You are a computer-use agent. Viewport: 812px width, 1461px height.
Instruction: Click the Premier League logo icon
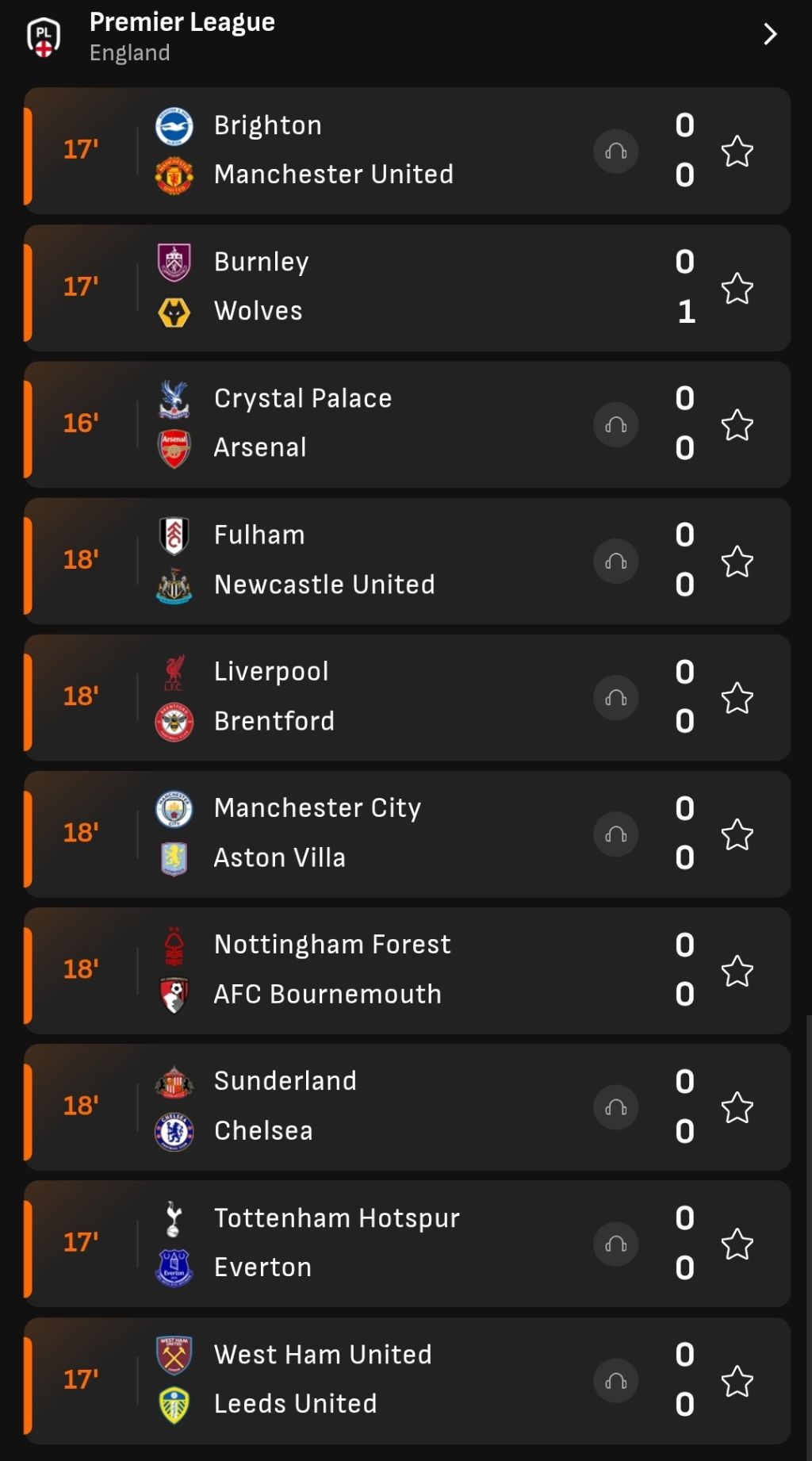click(x=44, y=37)
